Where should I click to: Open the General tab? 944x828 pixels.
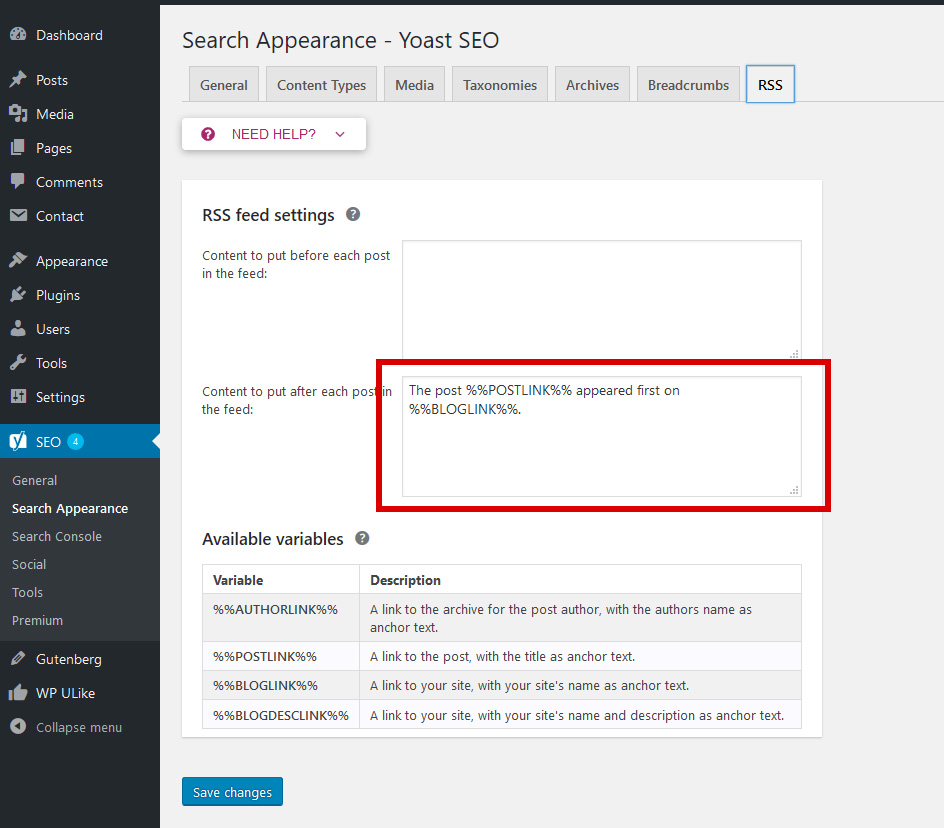point(224,85)
